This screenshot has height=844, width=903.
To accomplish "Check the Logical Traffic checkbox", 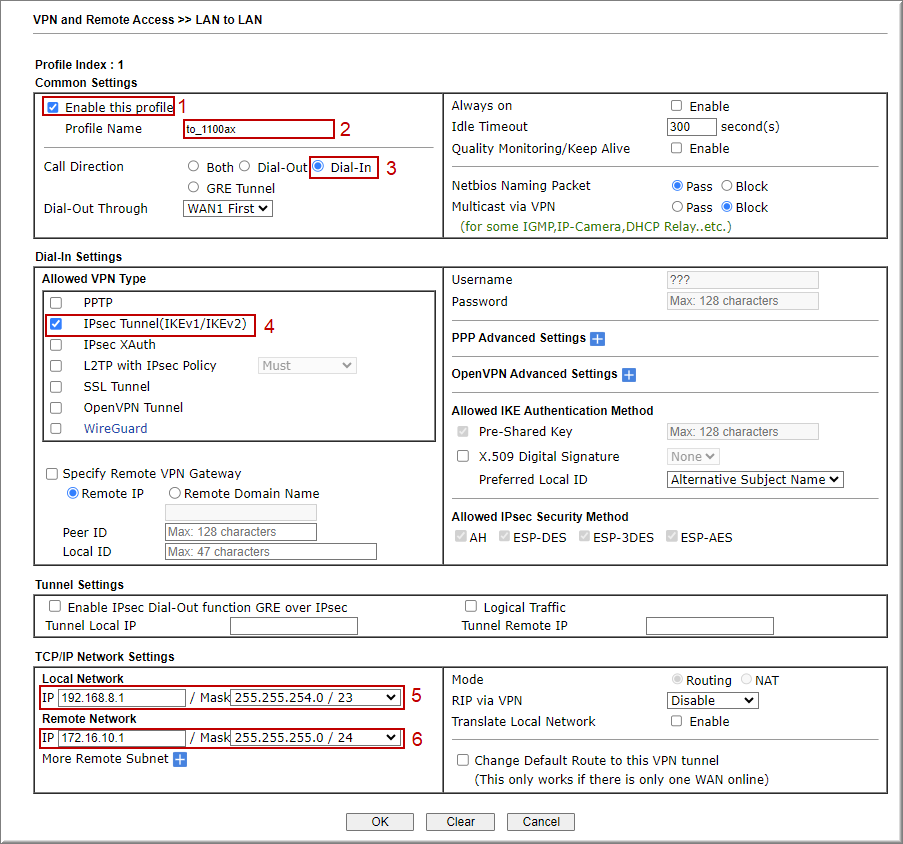I will [x=471, y=606].
